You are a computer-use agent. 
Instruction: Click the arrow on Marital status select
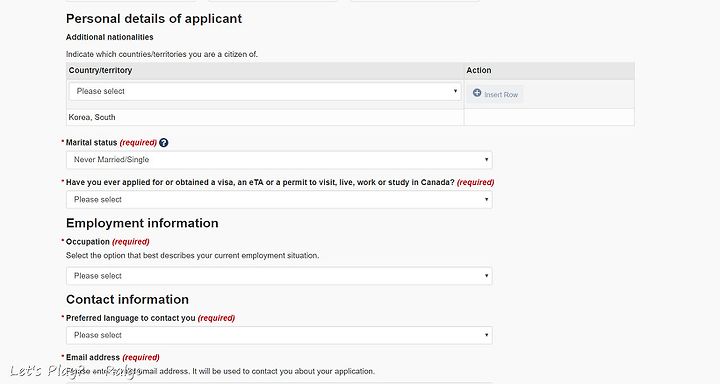point(486,160)
